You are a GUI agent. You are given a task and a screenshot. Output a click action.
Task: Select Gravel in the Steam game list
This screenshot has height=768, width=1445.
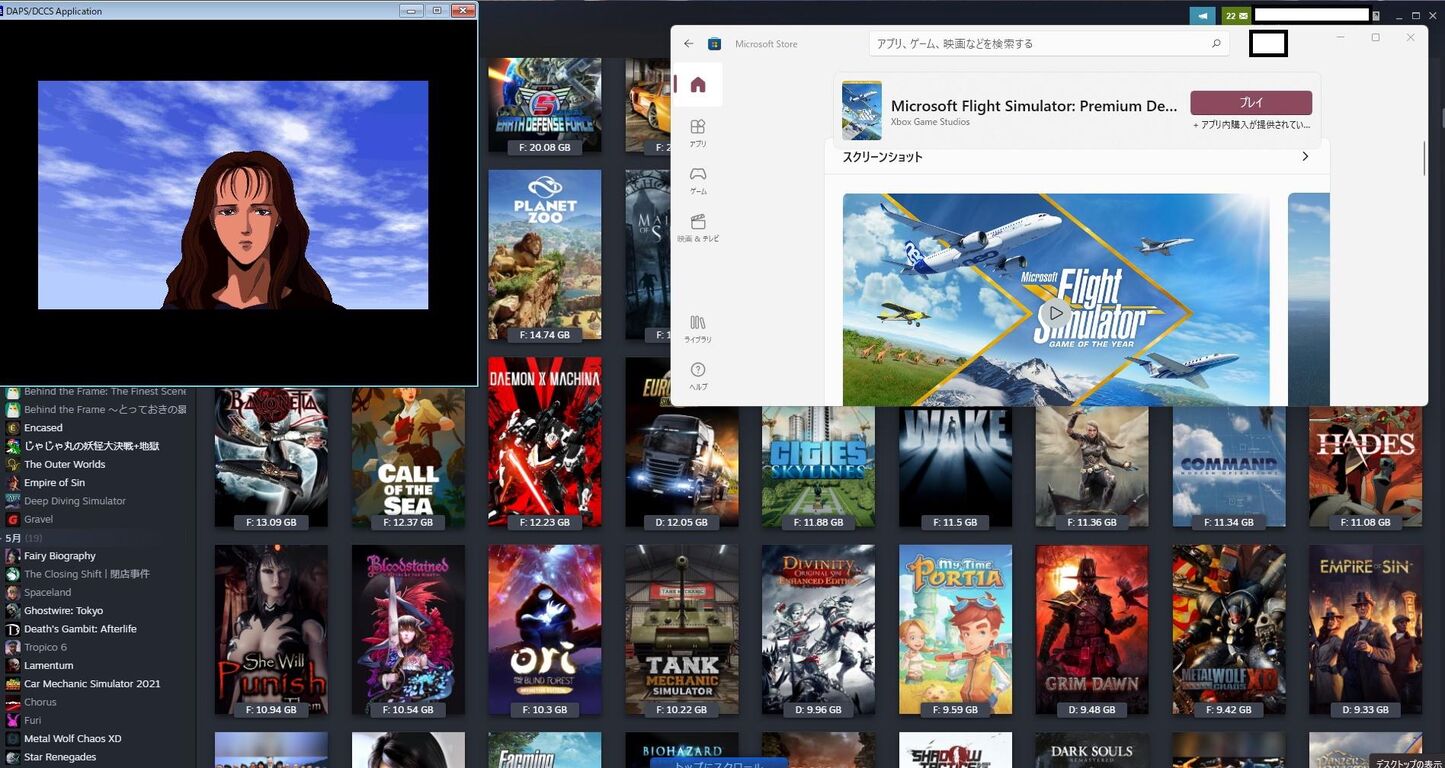38,520
